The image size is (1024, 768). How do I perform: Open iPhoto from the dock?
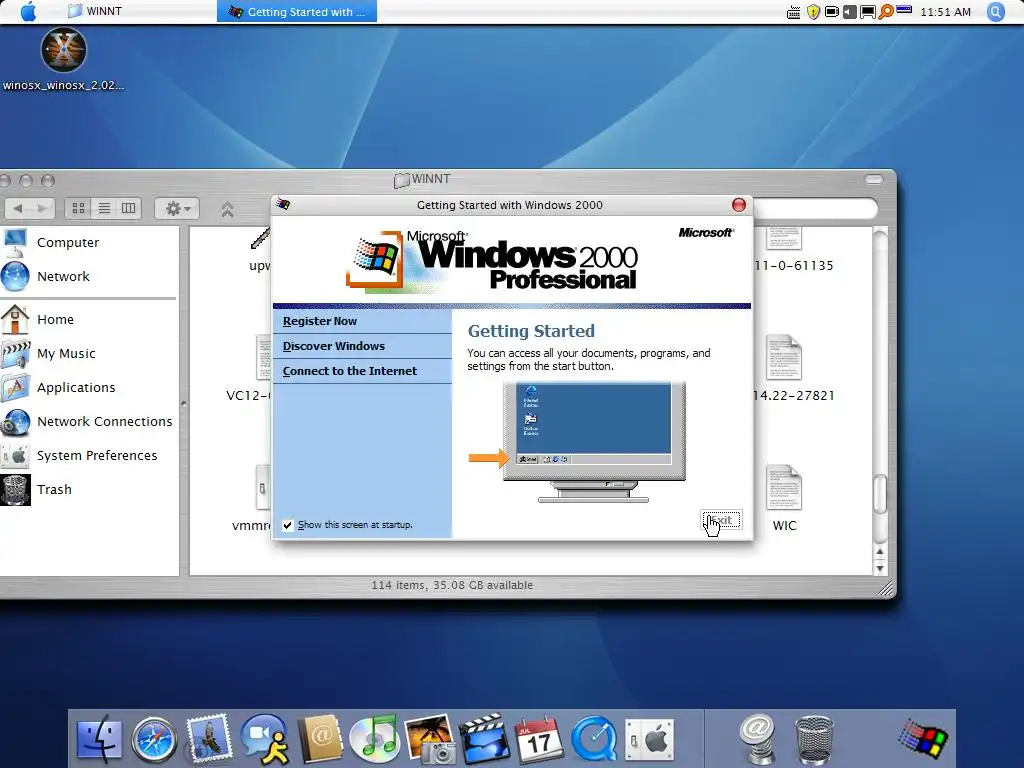430,739
